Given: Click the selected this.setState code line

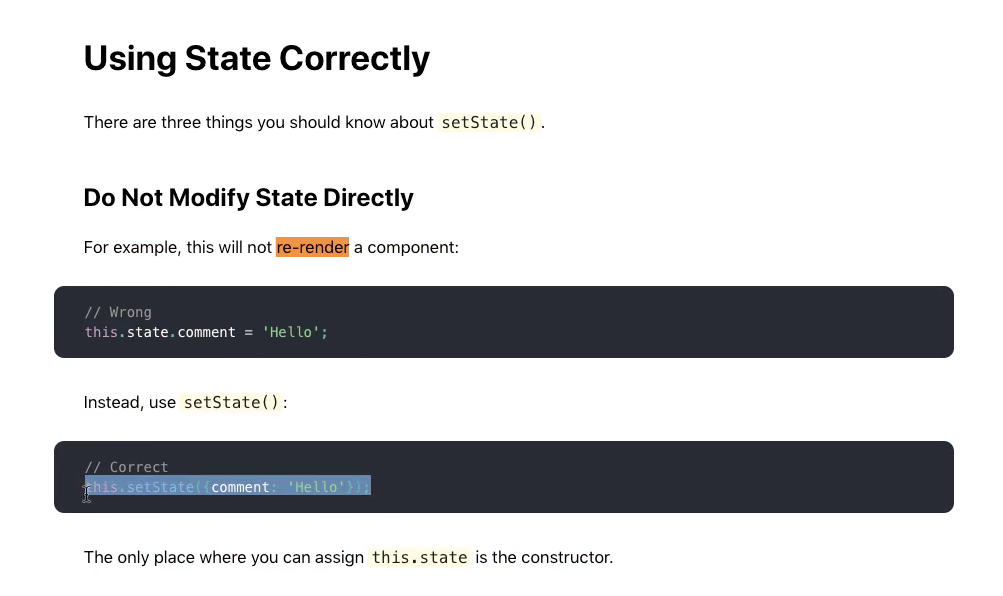Looking at the screenshot, I should (227, 487).
